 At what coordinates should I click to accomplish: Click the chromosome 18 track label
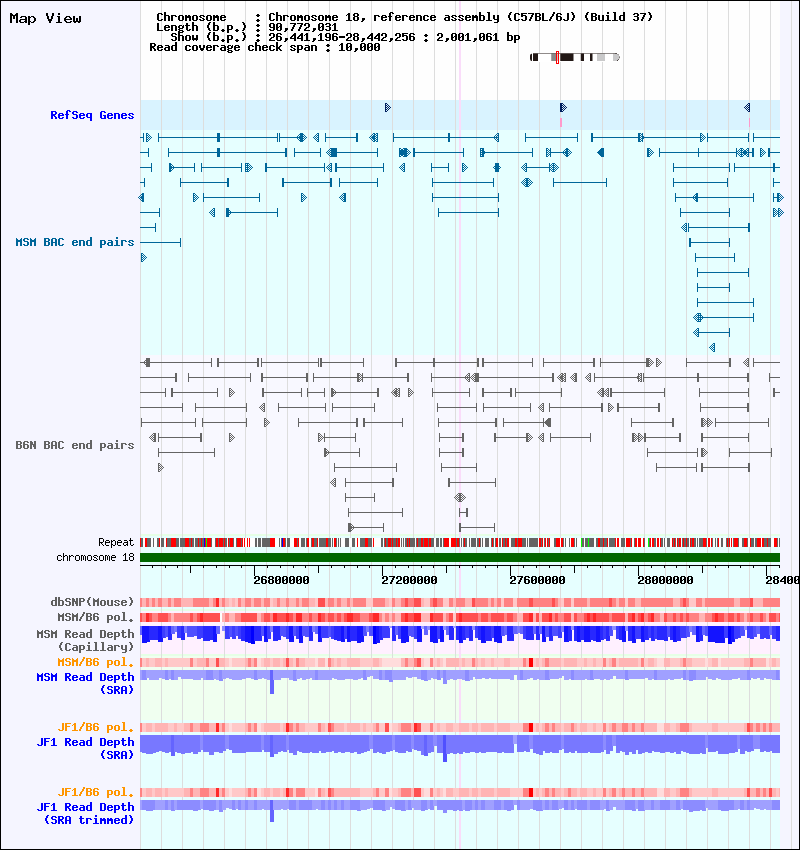pyautogui.click(x=95, y=557)
